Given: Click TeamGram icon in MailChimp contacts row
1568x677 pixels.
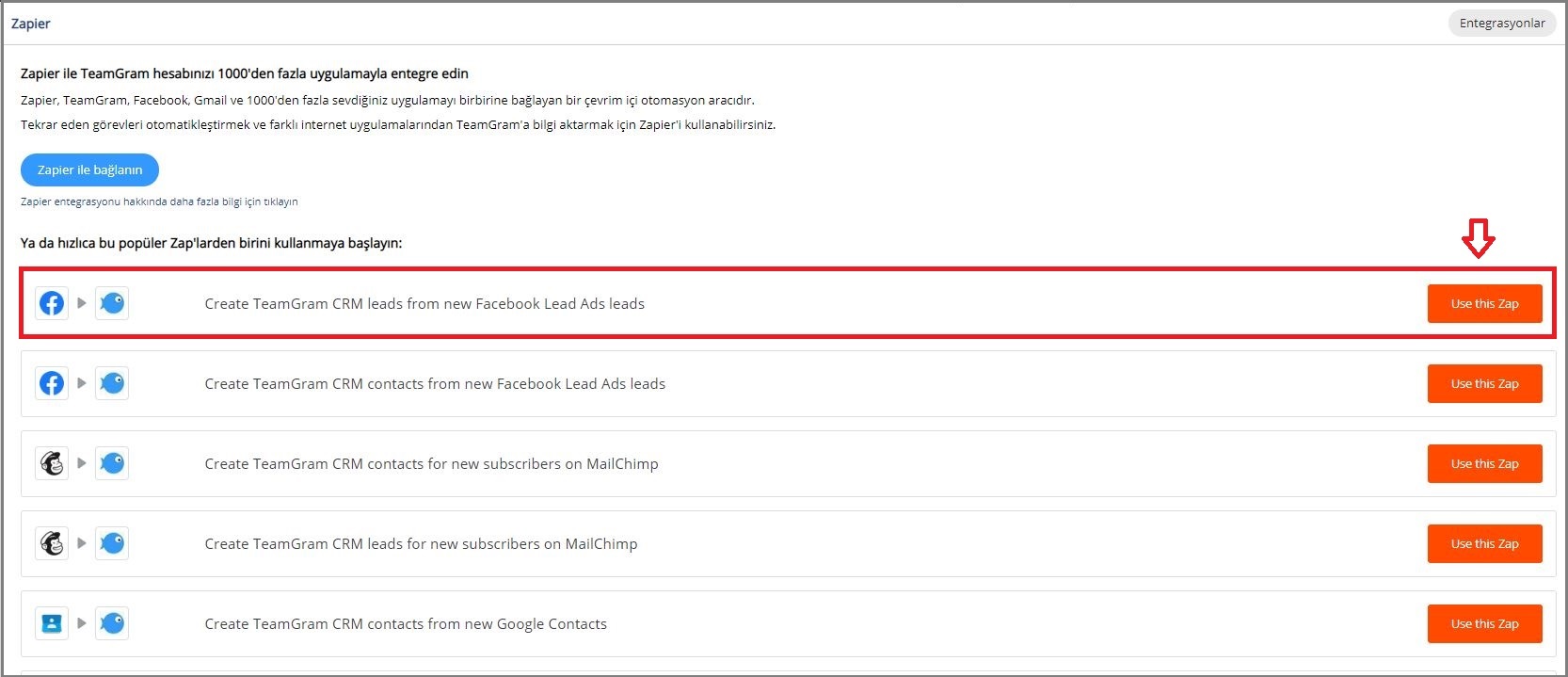Looking at the screenshot, I should coord(112,463).
